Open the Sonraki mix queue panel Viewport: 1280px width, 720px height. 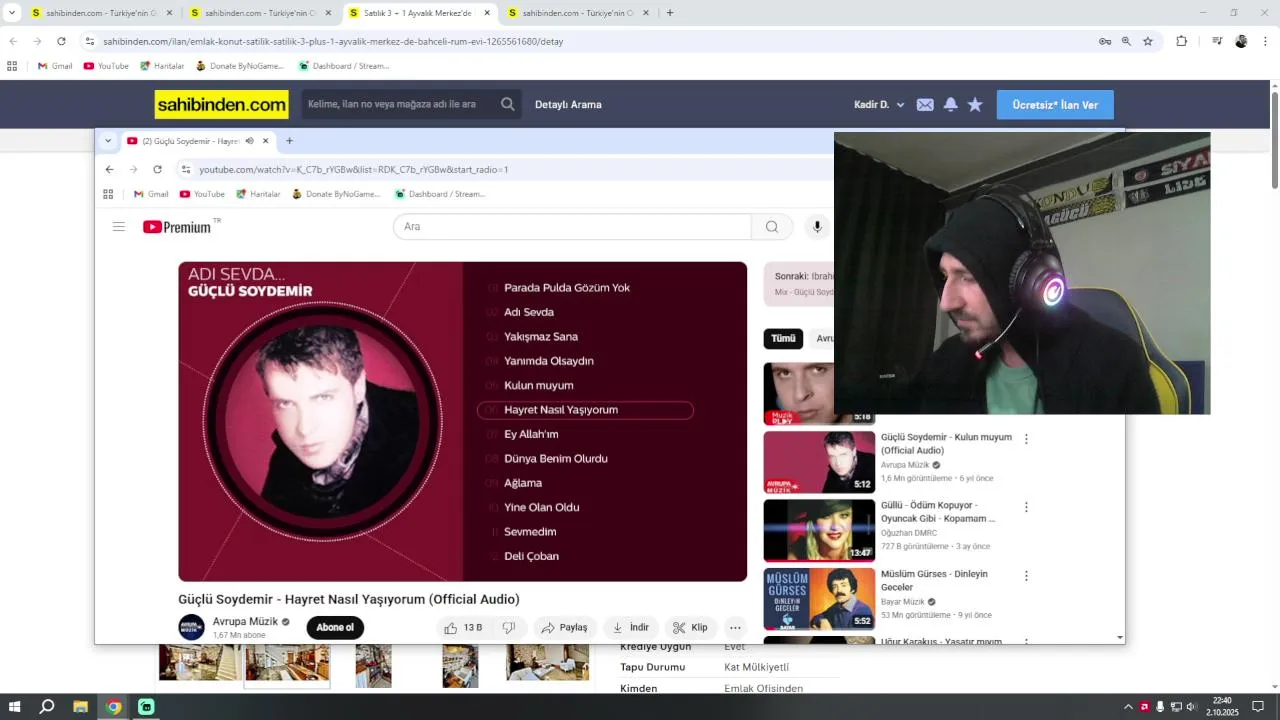pos(799,284)
